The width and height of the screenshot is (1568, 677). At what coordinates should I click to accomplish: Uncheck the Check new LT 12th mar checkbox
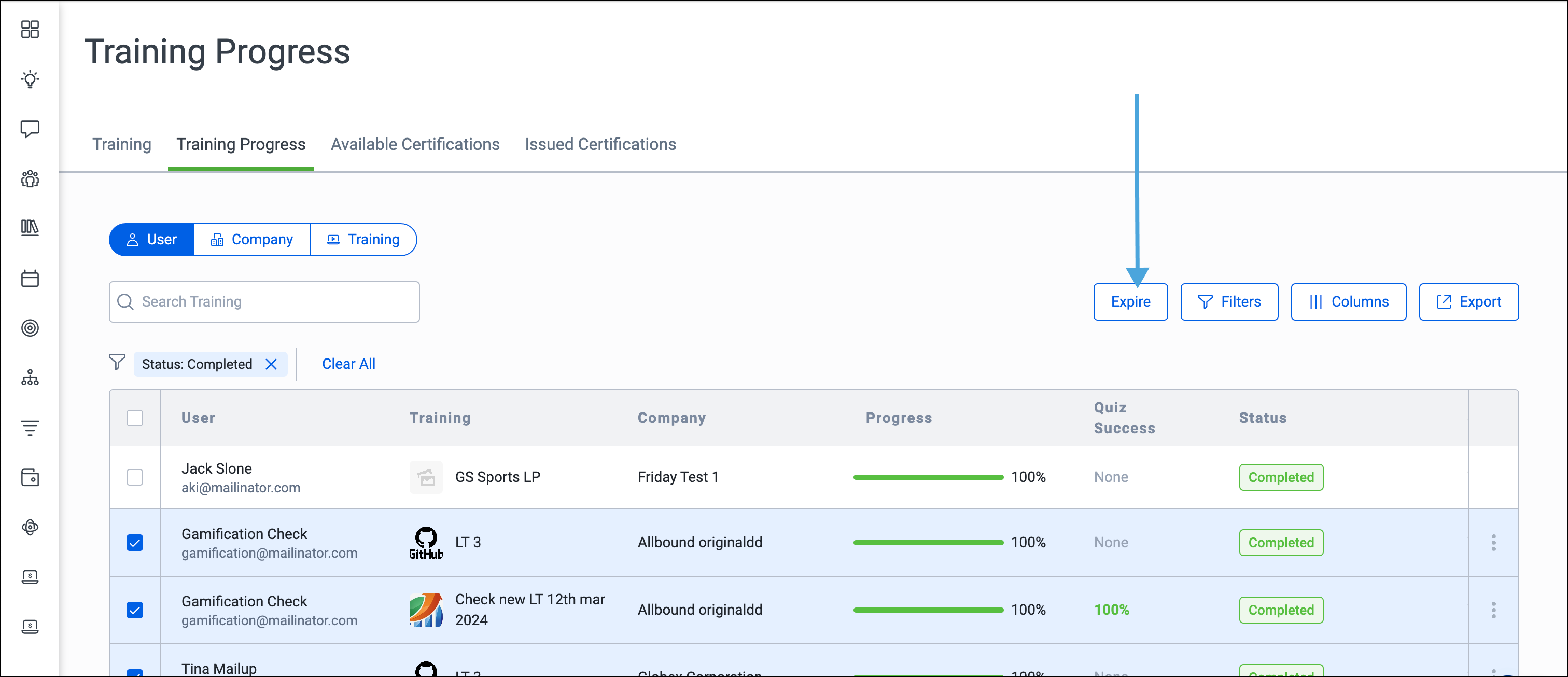click(x=134, y=610)
